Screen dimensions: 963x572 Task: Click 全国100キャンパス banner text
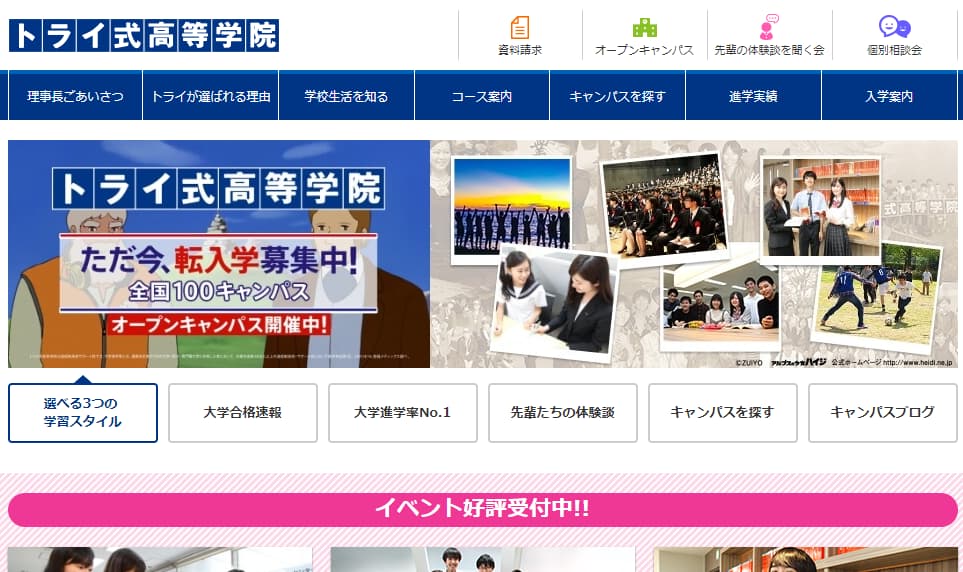219,291
